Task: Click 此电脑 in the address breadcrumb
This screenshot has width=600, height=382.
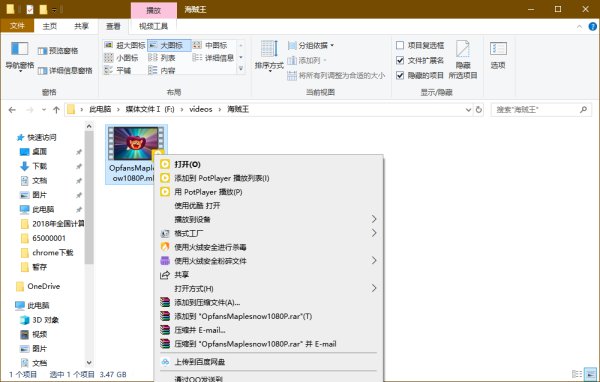Action: 100,109
